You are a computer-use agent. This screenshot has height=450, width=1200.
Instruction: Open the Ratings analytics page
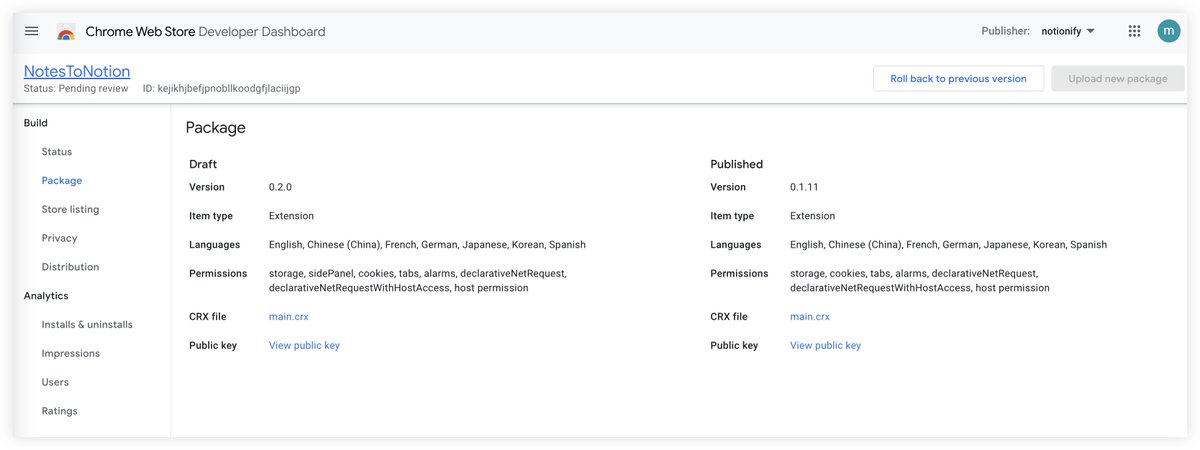pos(59,411)
